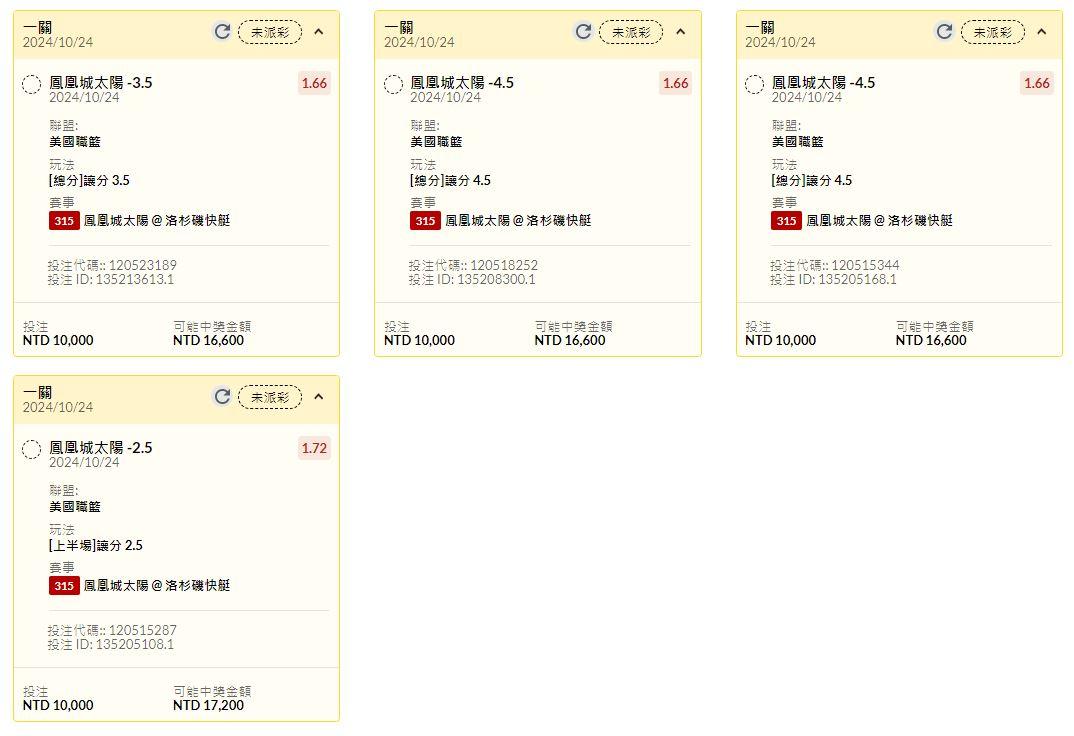Image resolution: width=1074 pixels, height=736 pixels.
Task: Click league 美國職籃 in -3.5 card
Action: click(75, 142)
